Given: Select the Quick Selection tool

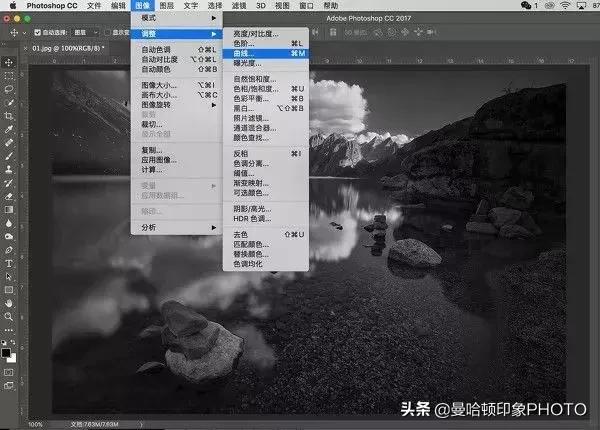Looking at the screenshot, I should tap(9, 103).
